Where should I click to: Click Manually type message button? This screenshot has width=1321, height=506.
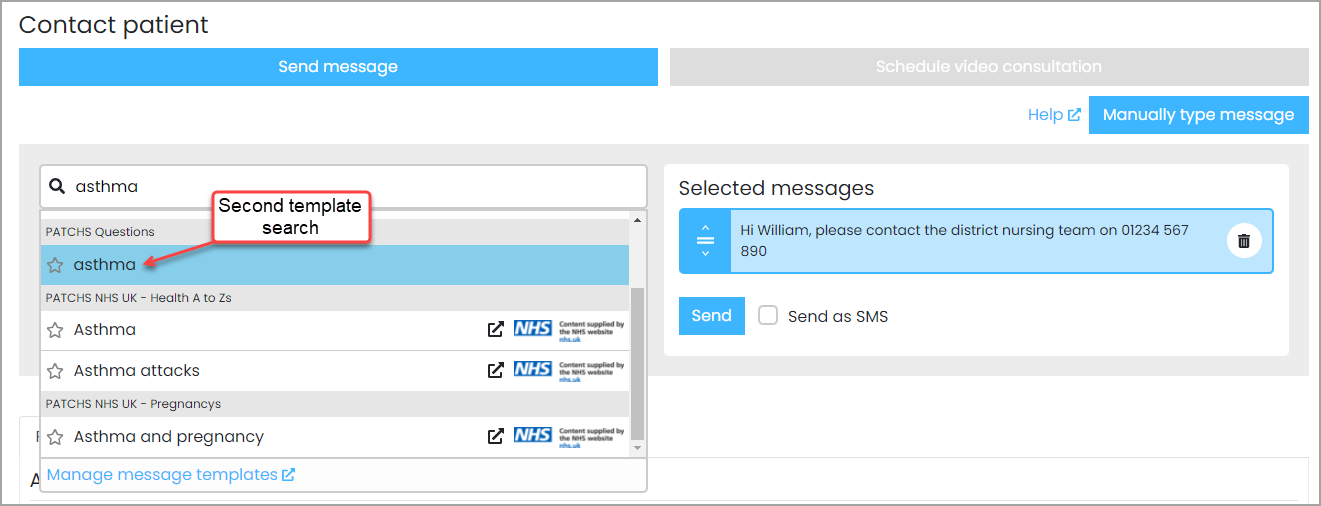tap(1198, 115)
